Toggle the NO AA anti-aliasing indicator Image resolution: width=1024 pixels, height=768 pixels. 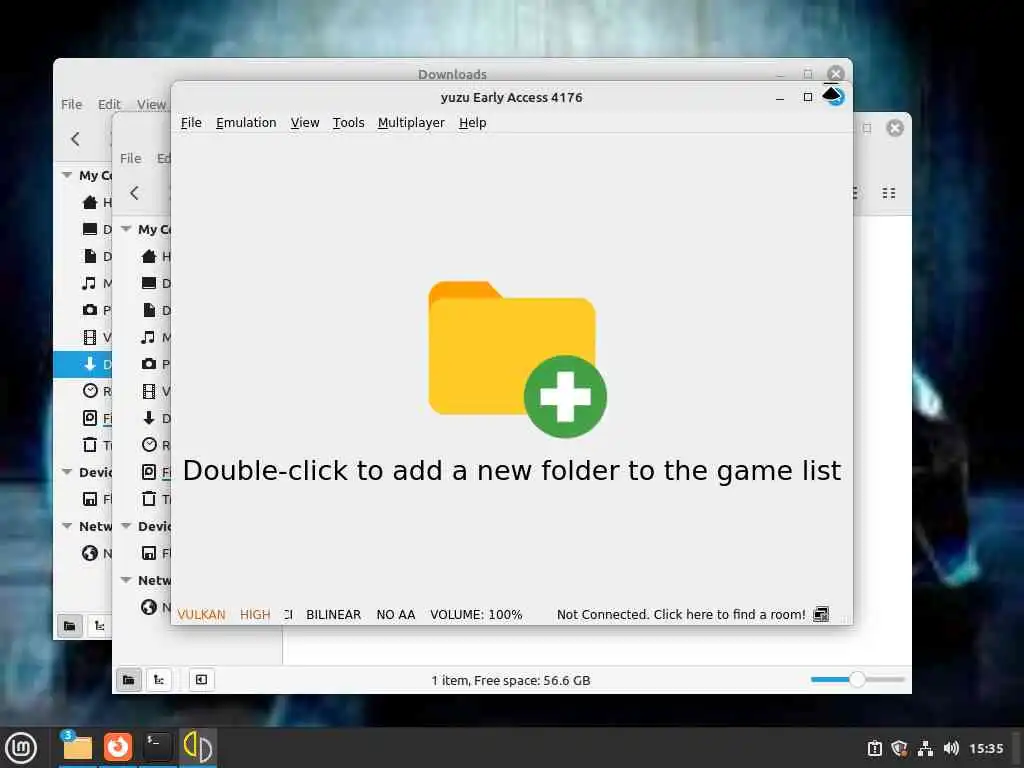pyautogui.click(x=396, y=615)
